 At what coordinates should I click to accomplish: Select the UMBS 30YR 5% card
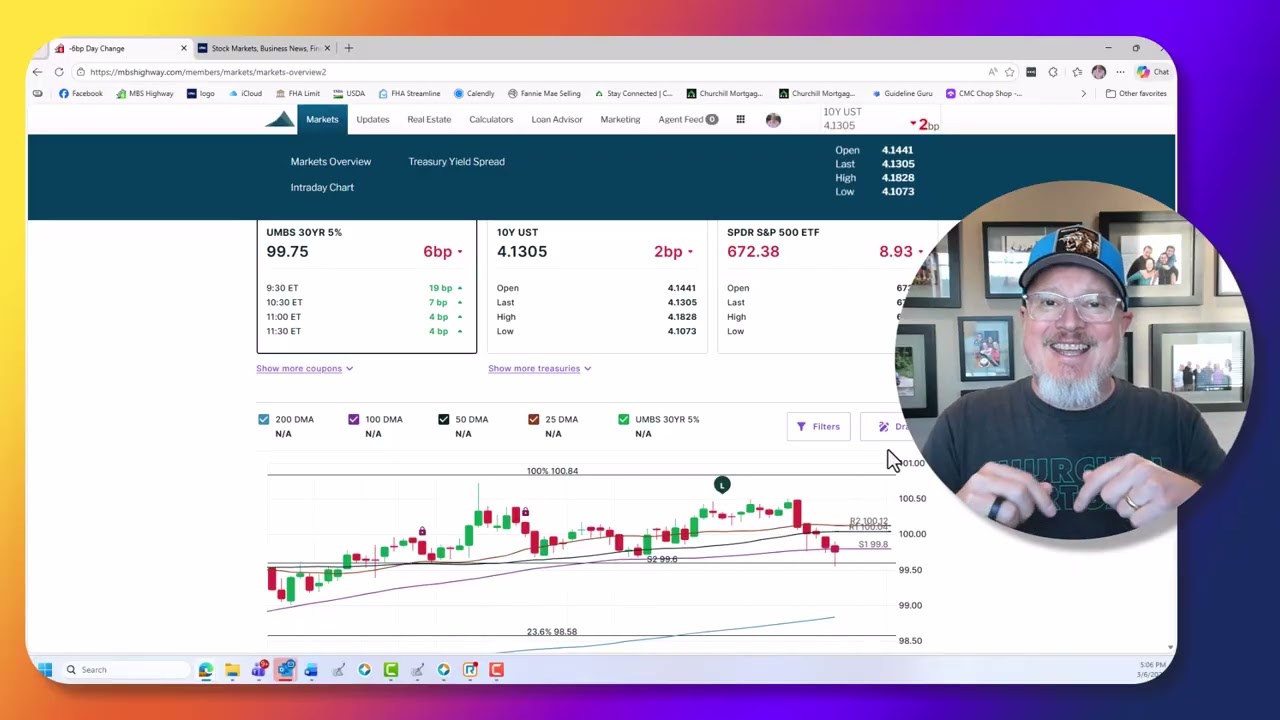coord(366,287)
